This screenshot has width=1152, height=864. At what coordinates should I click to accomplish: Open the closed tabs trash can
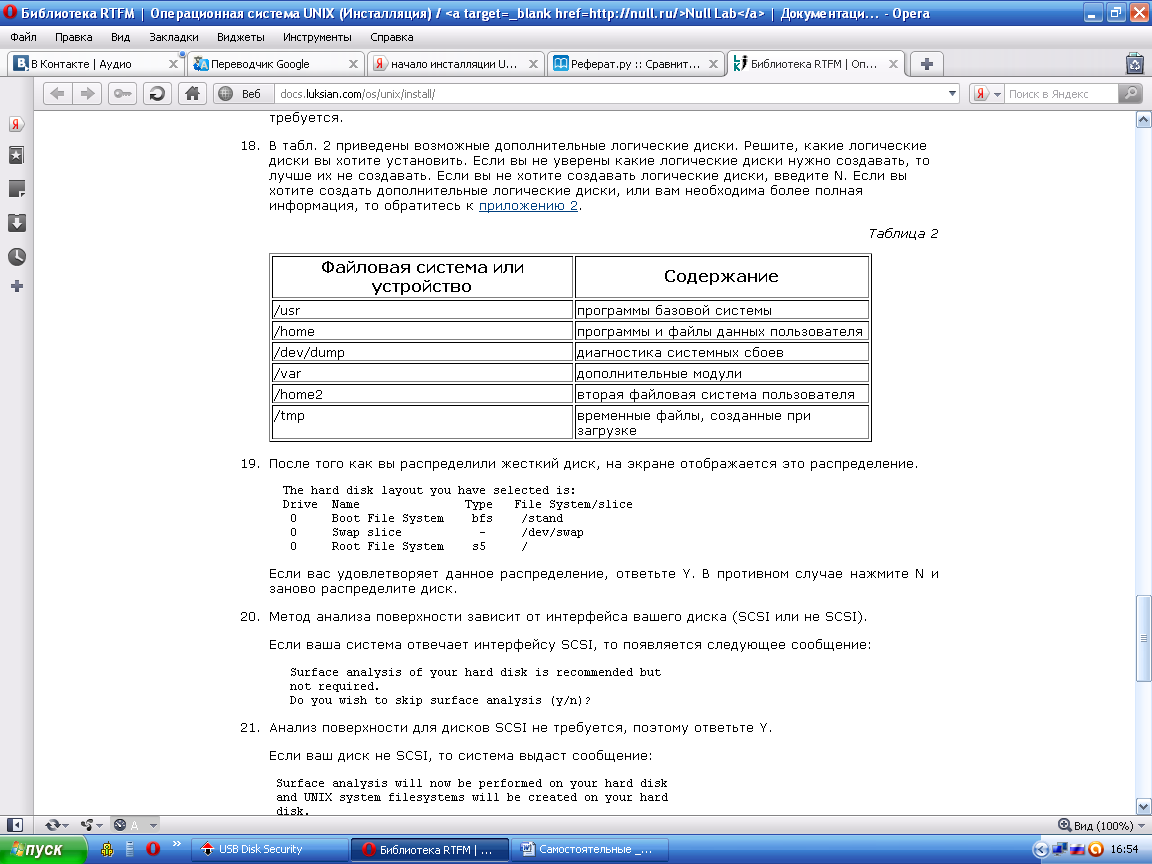point(1135,64)
